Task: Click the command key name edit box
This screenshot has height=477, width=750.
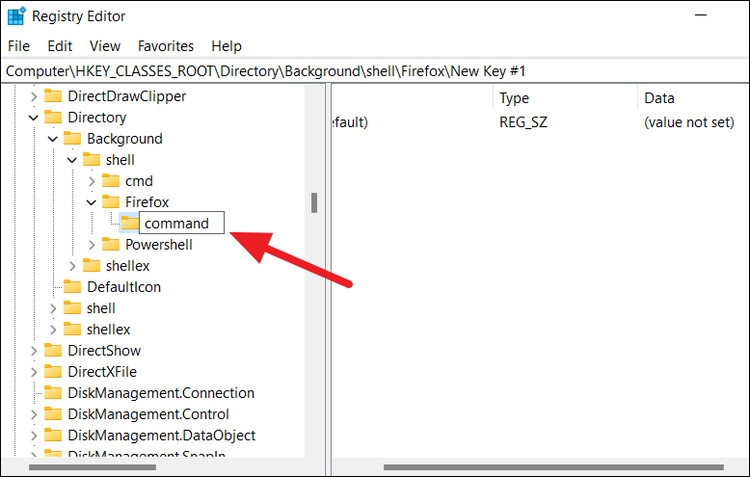Action: [181, 223]
